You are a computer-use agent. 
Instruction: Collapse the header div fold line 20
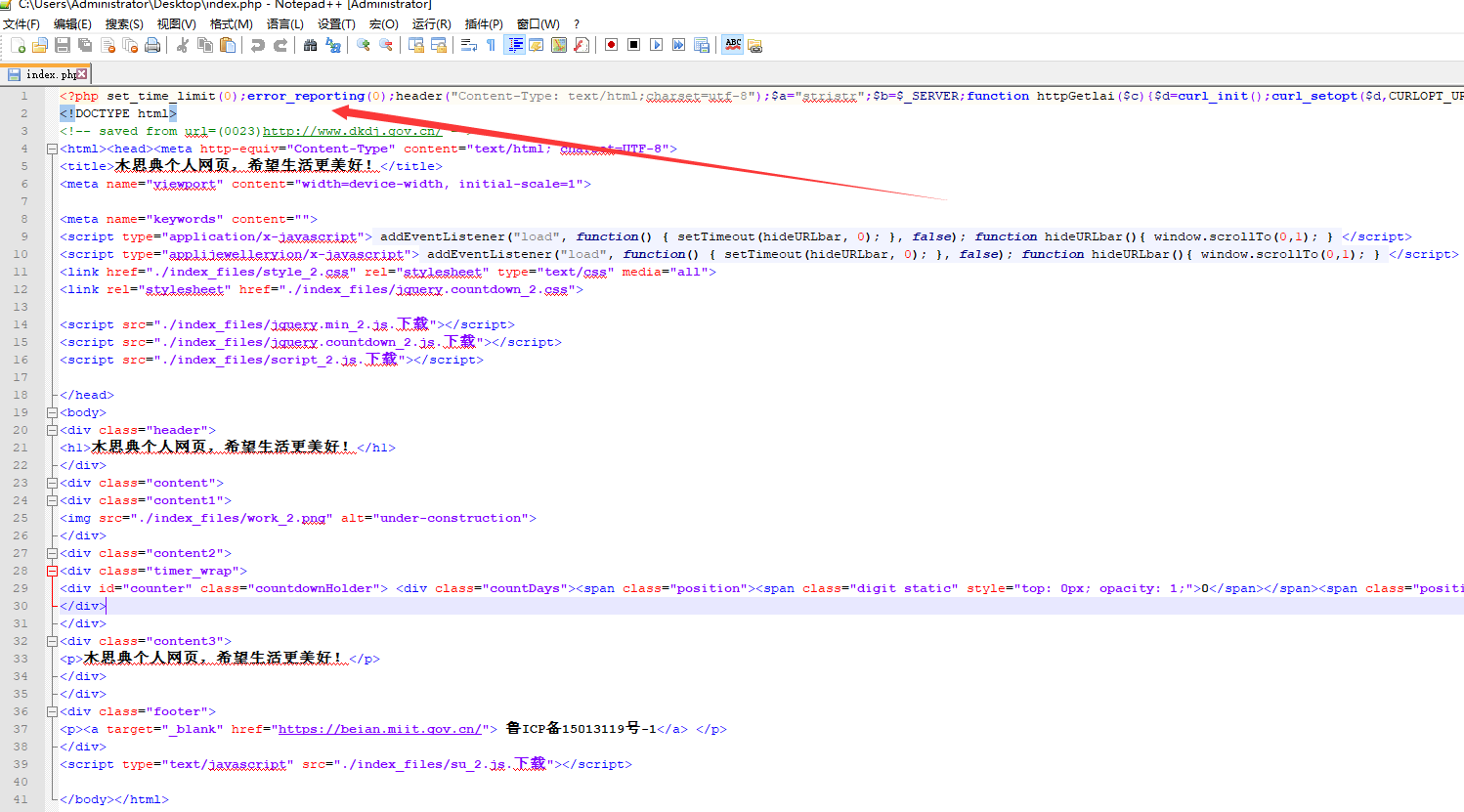(x=52, y=430)
